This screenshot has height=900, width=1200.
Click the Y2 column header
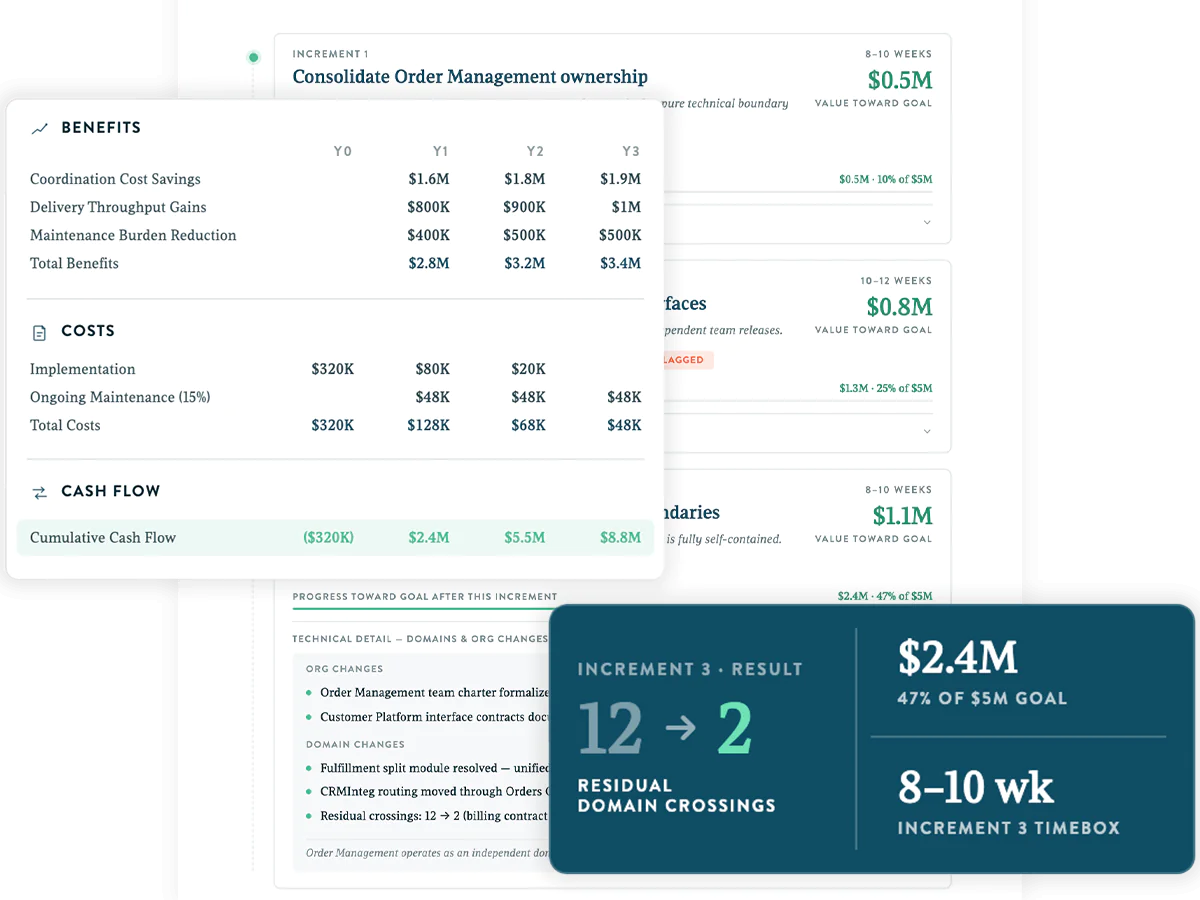pos(535,151)
